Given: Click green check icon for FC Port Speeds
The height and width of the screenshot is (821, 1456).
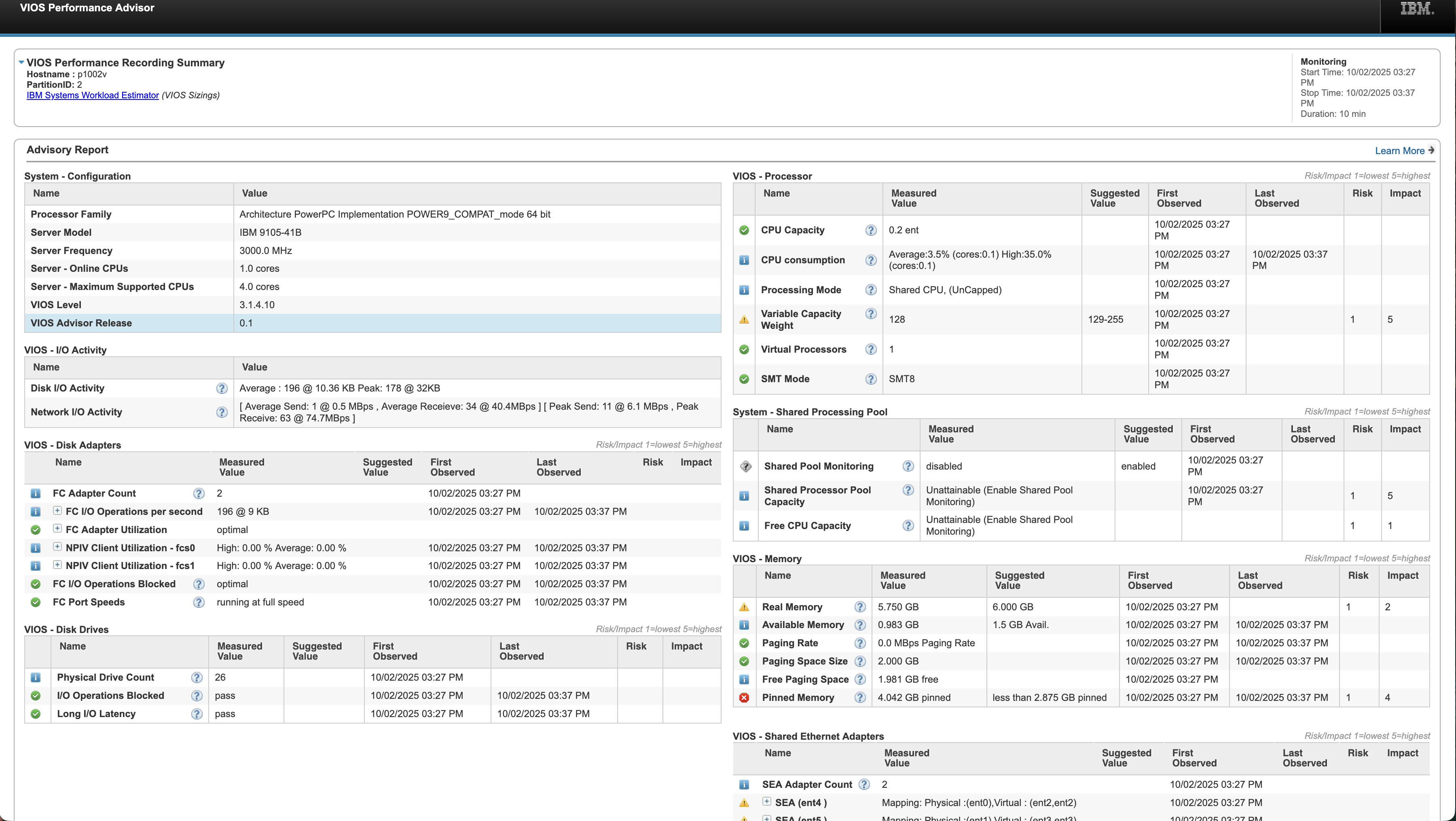Looking at the screenshot, I should click(36, 602).
